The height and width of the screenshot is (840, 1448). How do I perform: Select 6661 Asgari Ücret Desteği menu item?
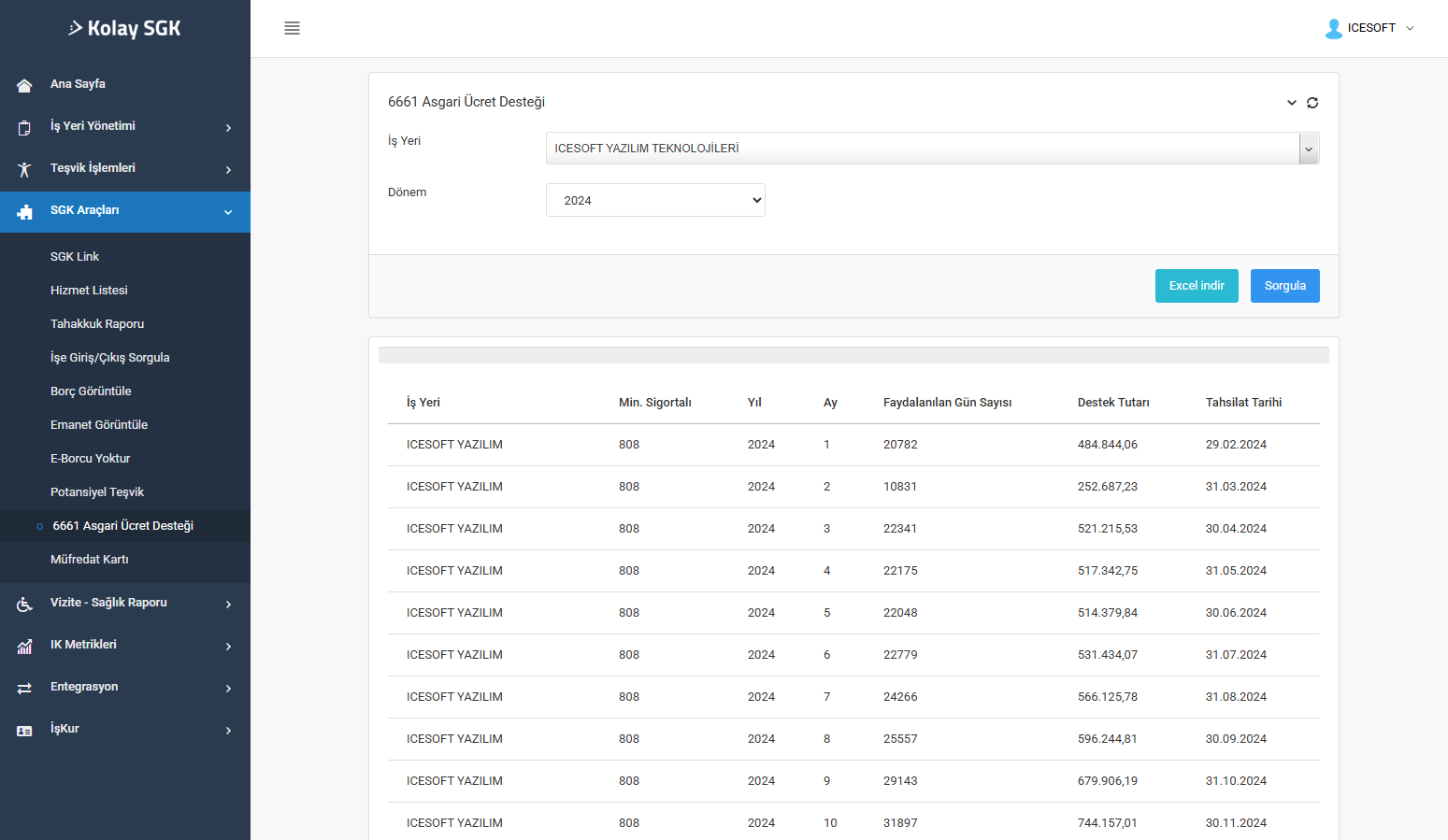click(123, 525)
